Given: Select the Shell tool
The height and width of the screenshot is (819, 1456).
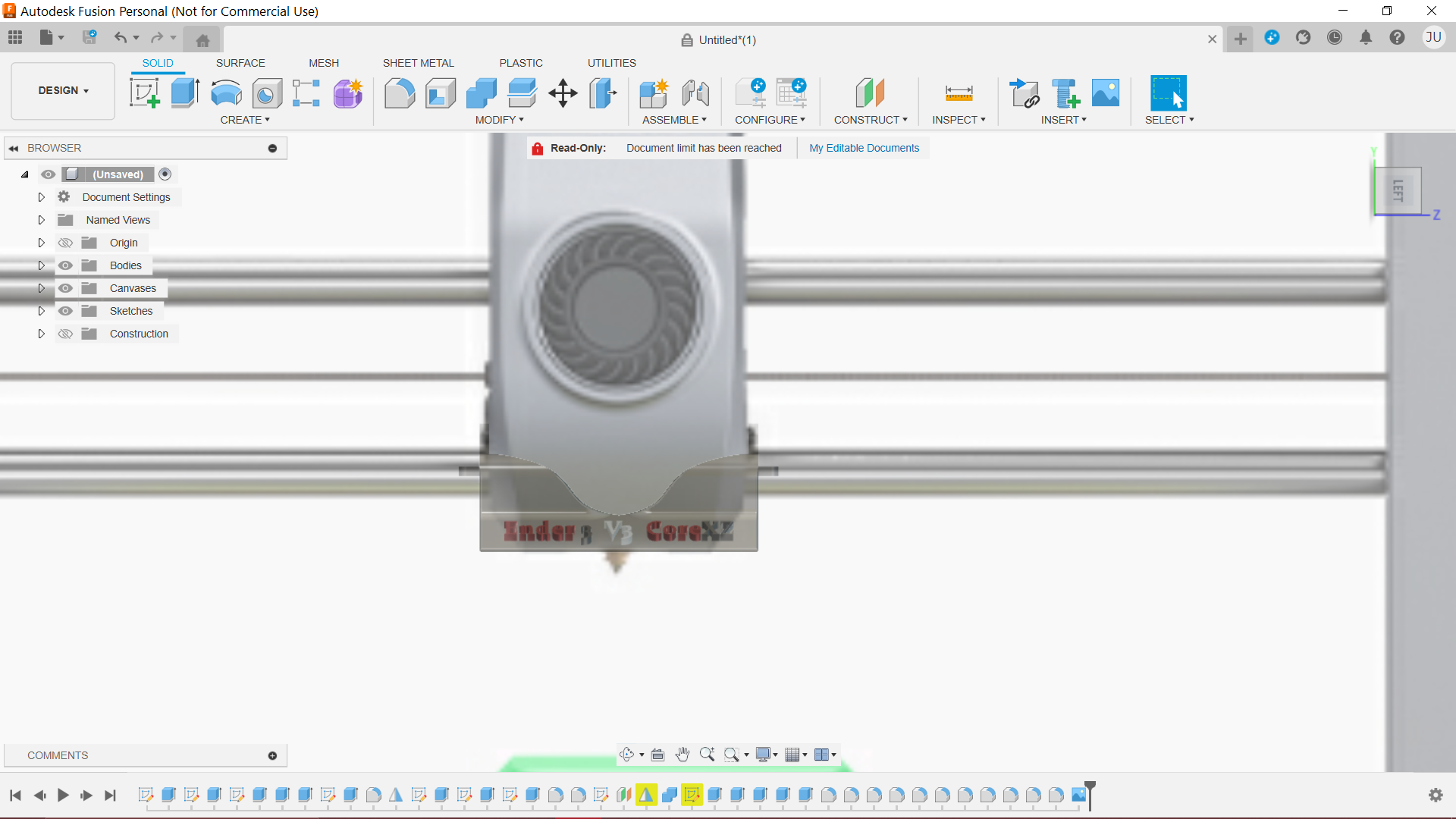Looking at the screenshot, I should click(441, 93).
